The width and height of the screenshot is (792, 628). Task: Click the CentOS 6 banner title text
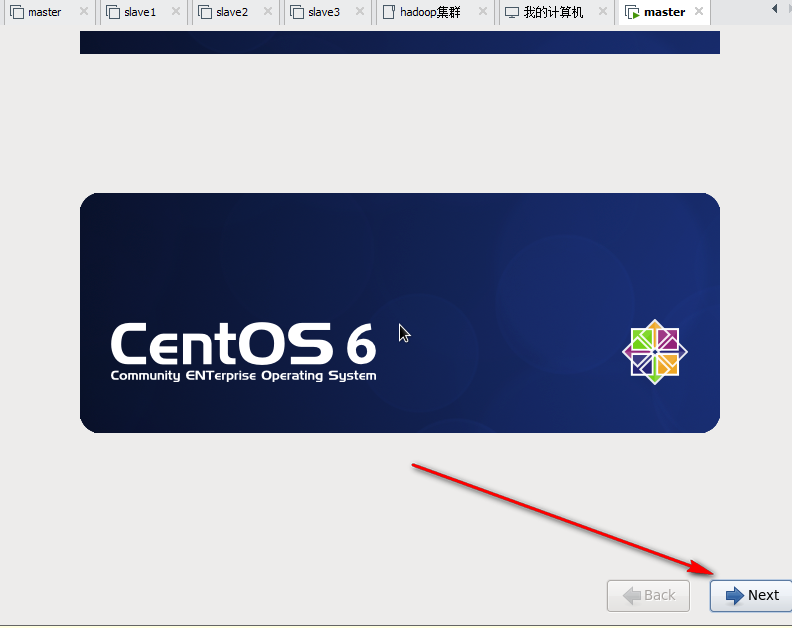tap(243, 344)
